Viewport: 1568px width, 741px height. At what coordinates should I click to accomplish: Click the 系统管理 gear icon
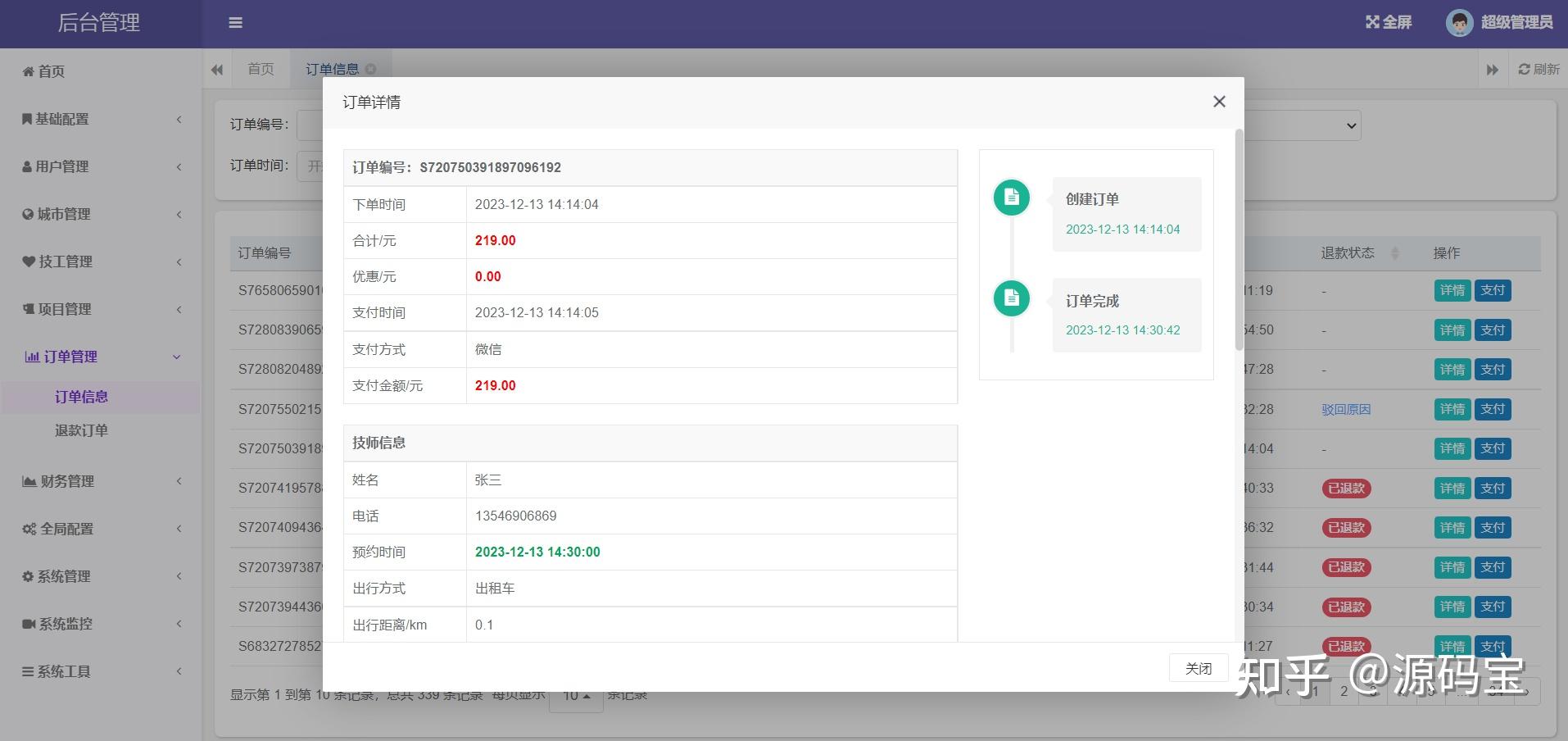coord(27,576)
